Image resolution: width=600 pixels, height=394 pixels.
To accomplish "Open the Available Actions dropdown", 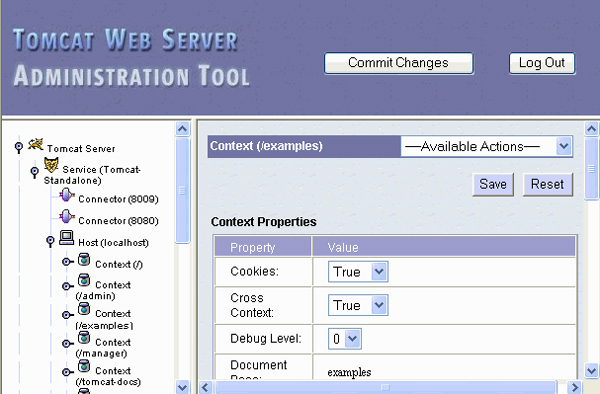I will click(x=486, y=146).
